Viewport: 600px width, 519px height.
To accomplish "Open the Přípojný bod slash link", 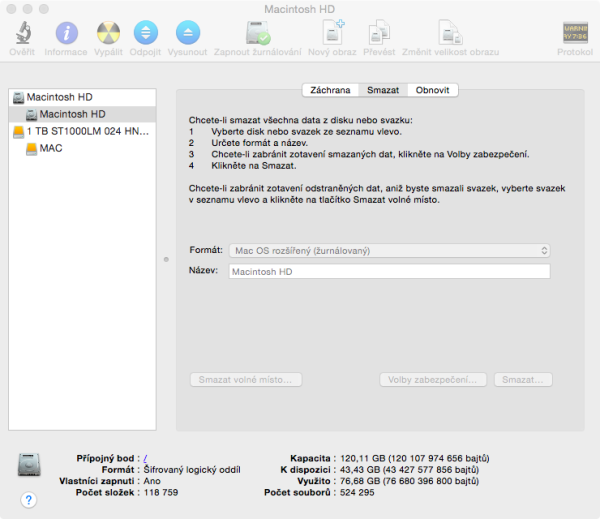I will point(145,457).
